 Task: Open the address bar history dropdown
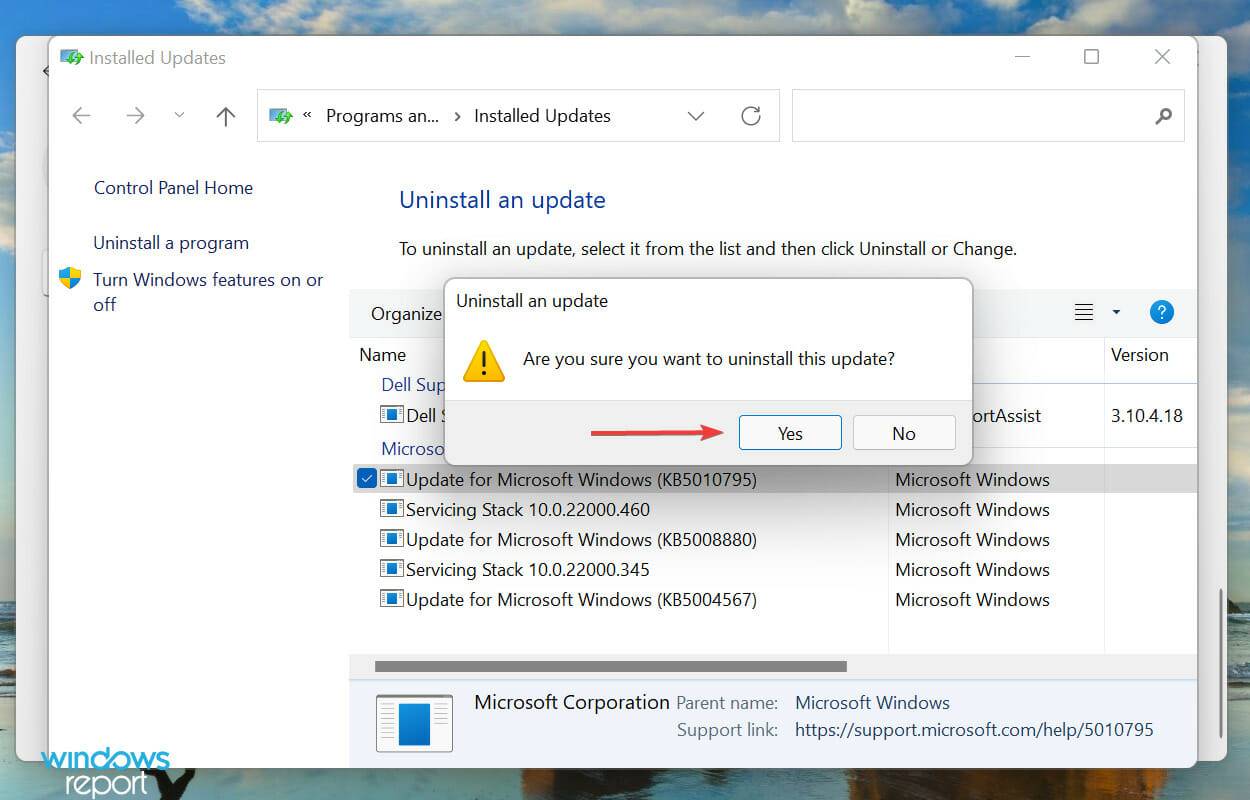point(696,115)
